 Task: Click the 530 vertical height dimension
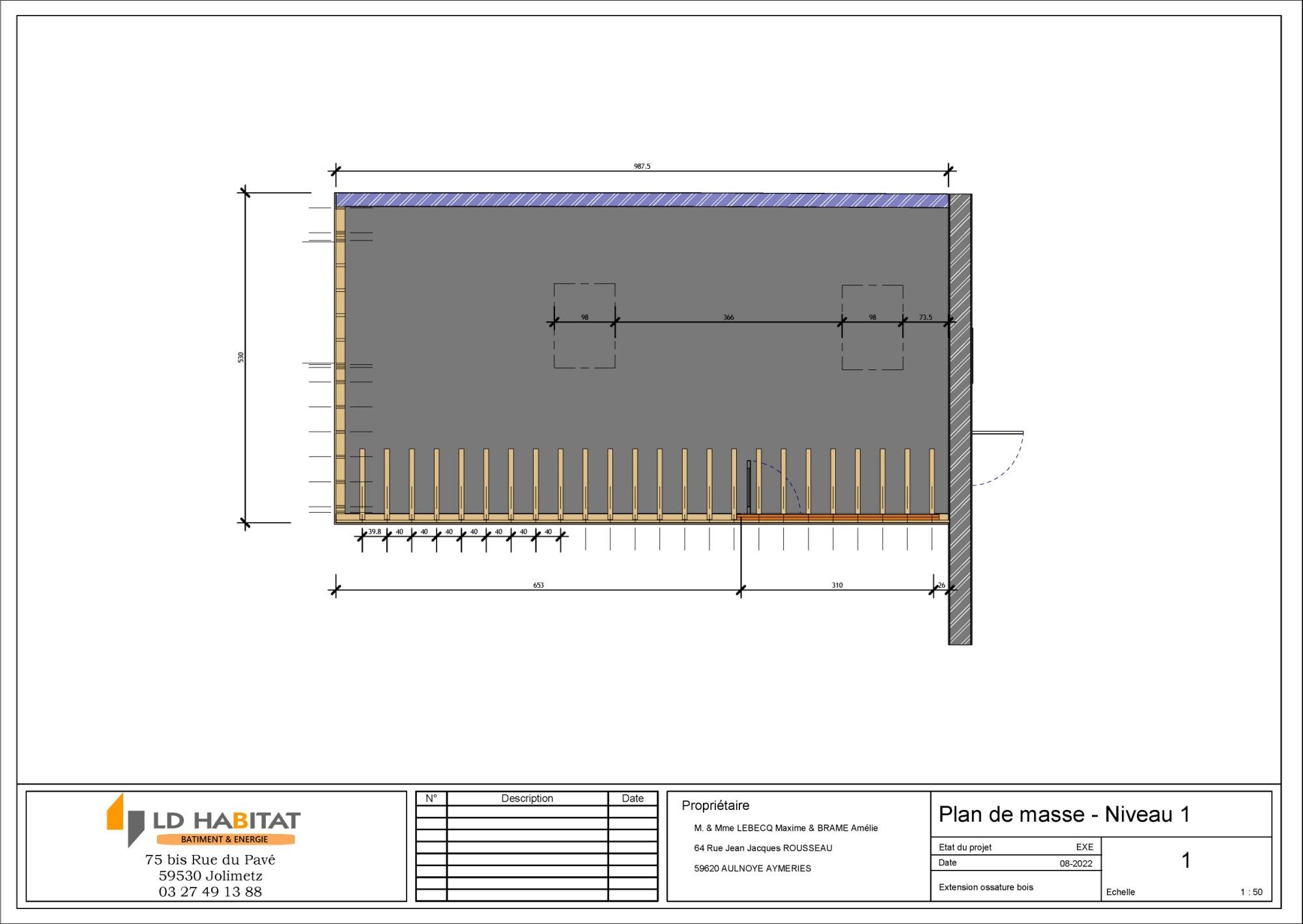click(241, 357)
